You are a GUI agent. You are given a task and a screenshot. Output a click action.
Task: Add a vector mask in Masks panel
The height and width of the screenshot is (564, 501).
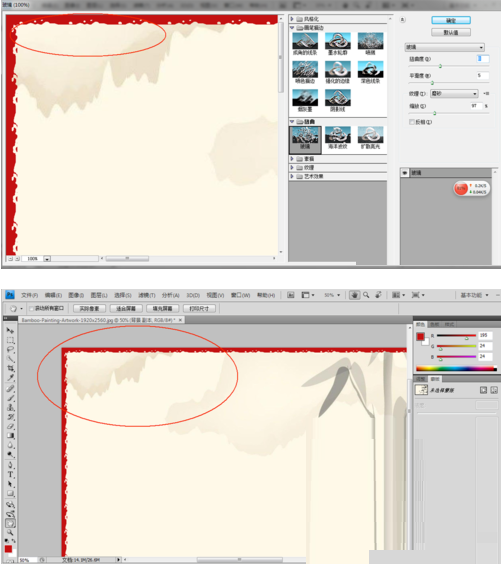494,390
